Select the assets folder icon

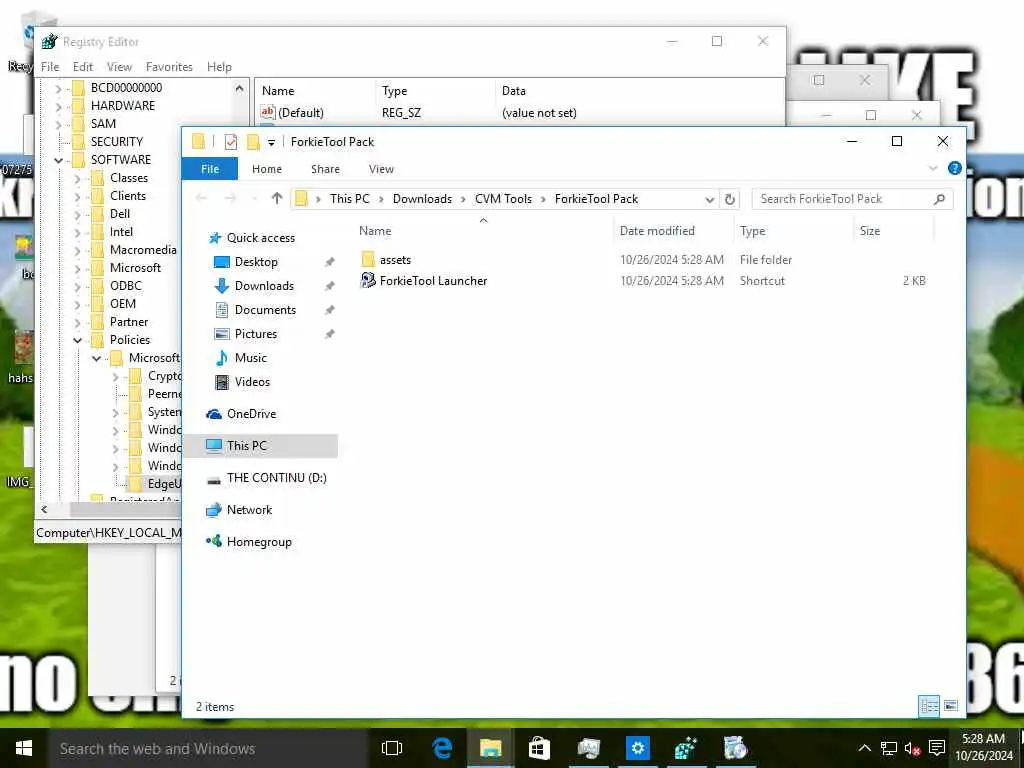(368, 259)
